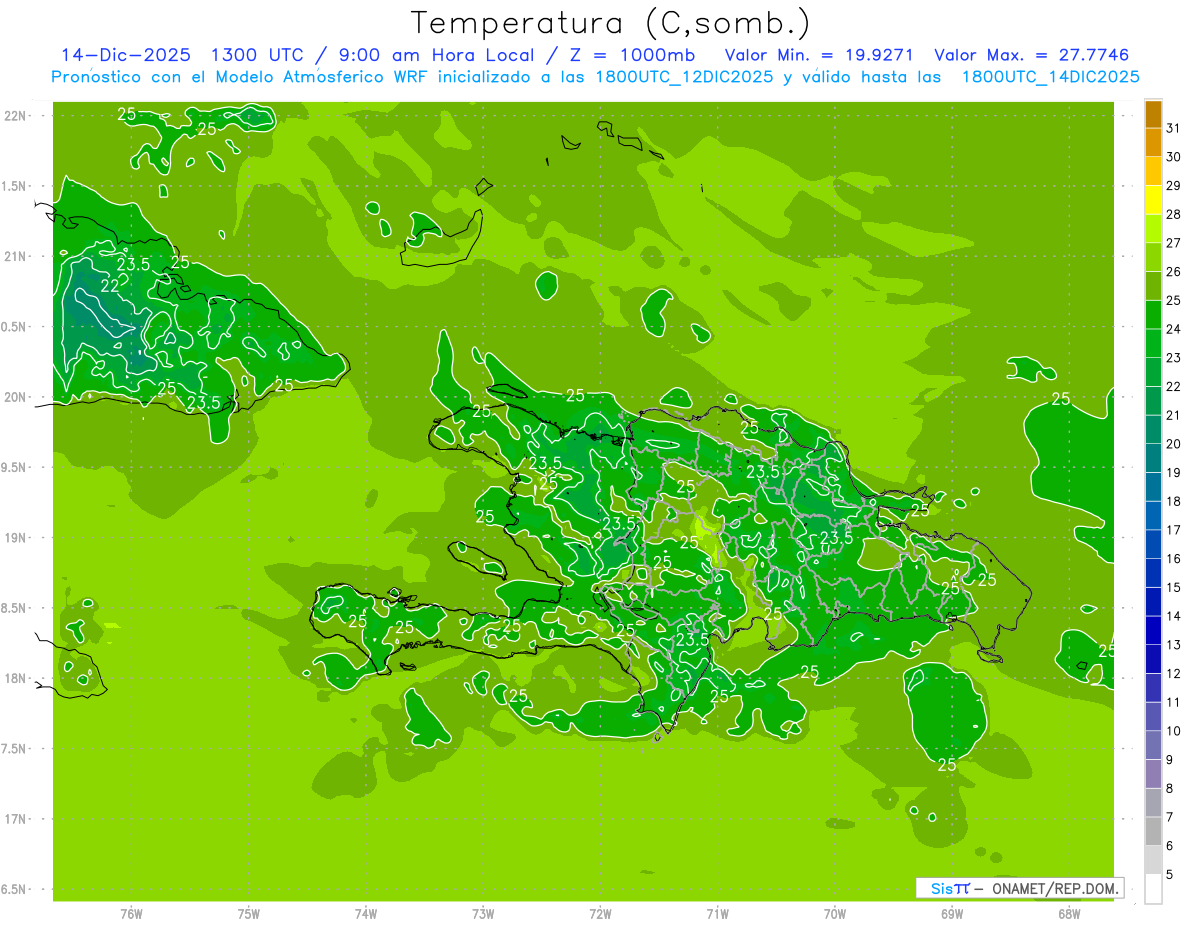This screenshot has height=927, width=1200.
Task: Click the color legend value '27'
Action: click(1174, 243)
